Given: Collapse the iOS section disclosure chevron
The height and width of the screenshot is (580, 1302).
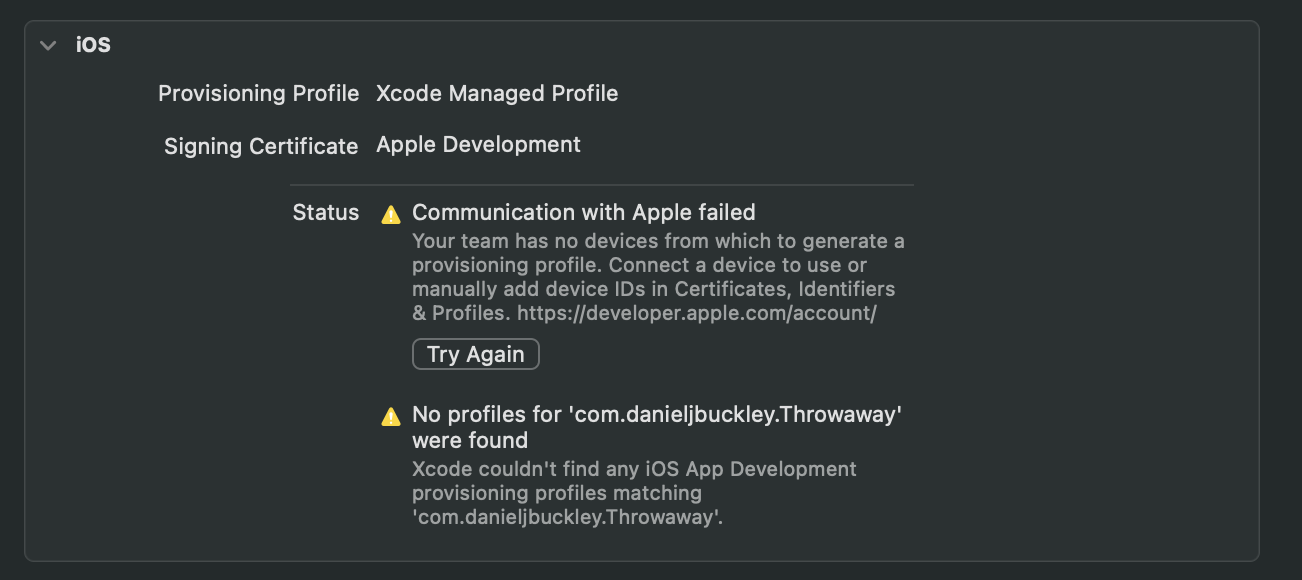Looking at the screenshot, I should tap(48, 45).
